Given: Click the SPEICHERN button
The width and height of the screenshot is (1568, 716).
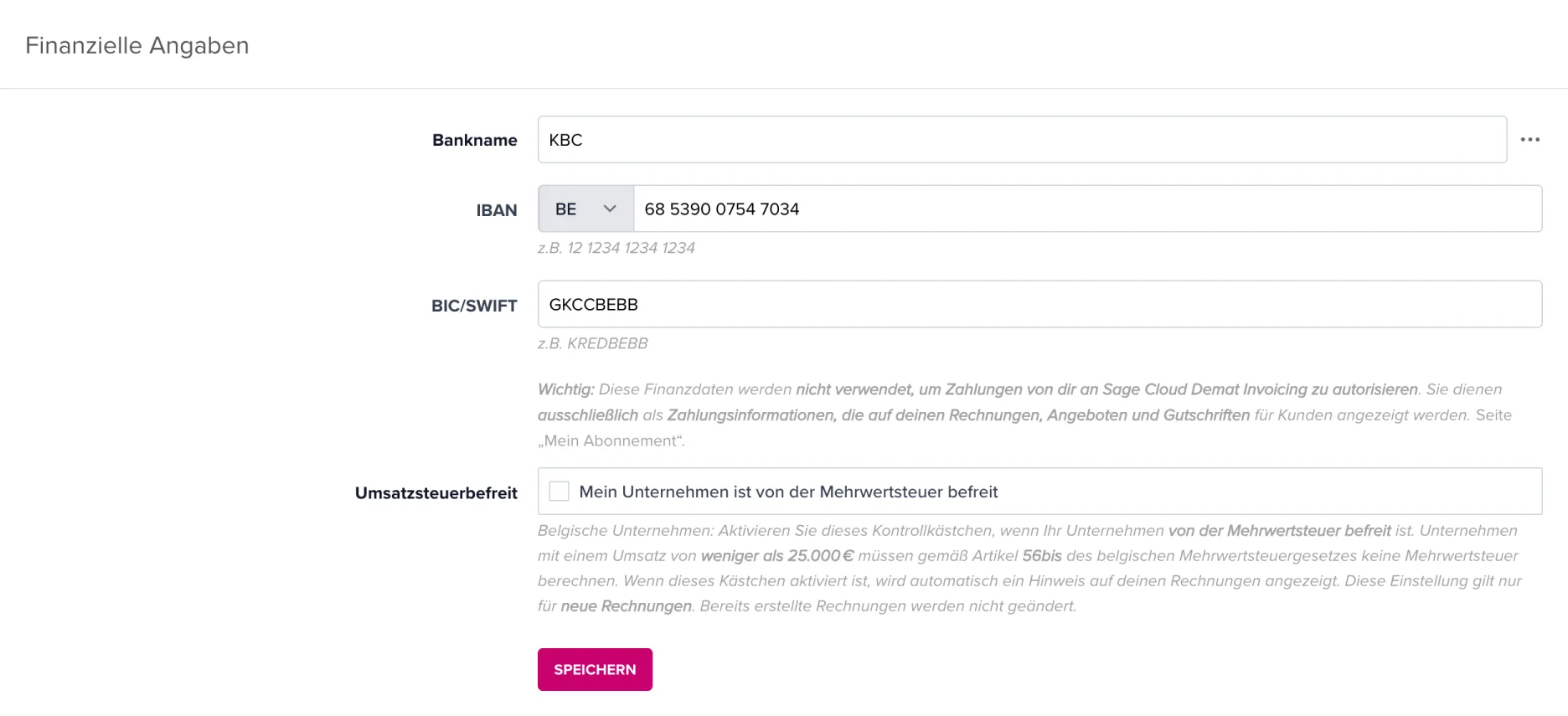Looking at the screenshot, I should [x=595, y=669].
